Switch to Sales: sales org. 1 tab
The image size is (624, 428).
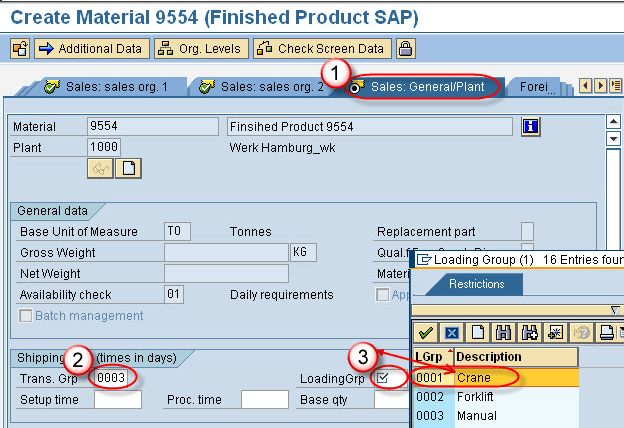point(110,87)
